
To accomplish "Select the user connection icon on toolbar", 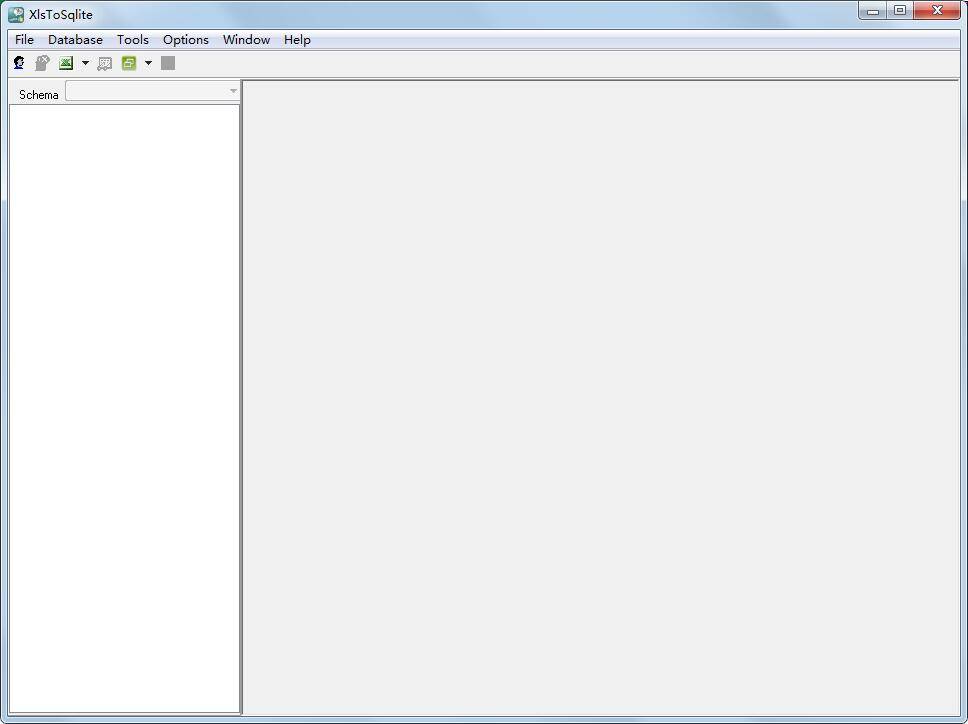I will tap(19, 62).
